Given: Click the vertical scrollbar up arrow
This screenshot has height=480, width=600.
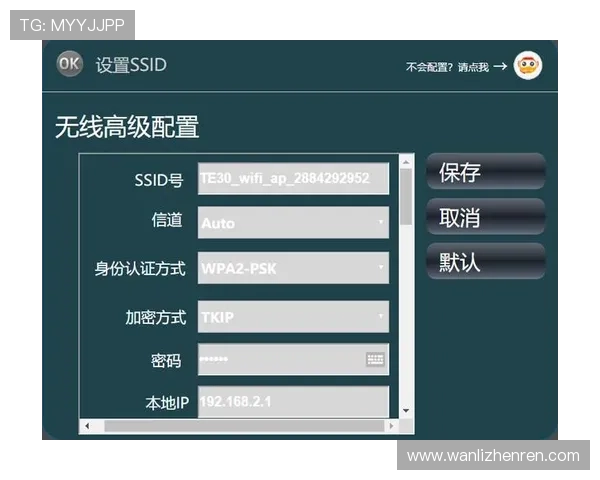Looking at the screenshot, I should point(406,163).
